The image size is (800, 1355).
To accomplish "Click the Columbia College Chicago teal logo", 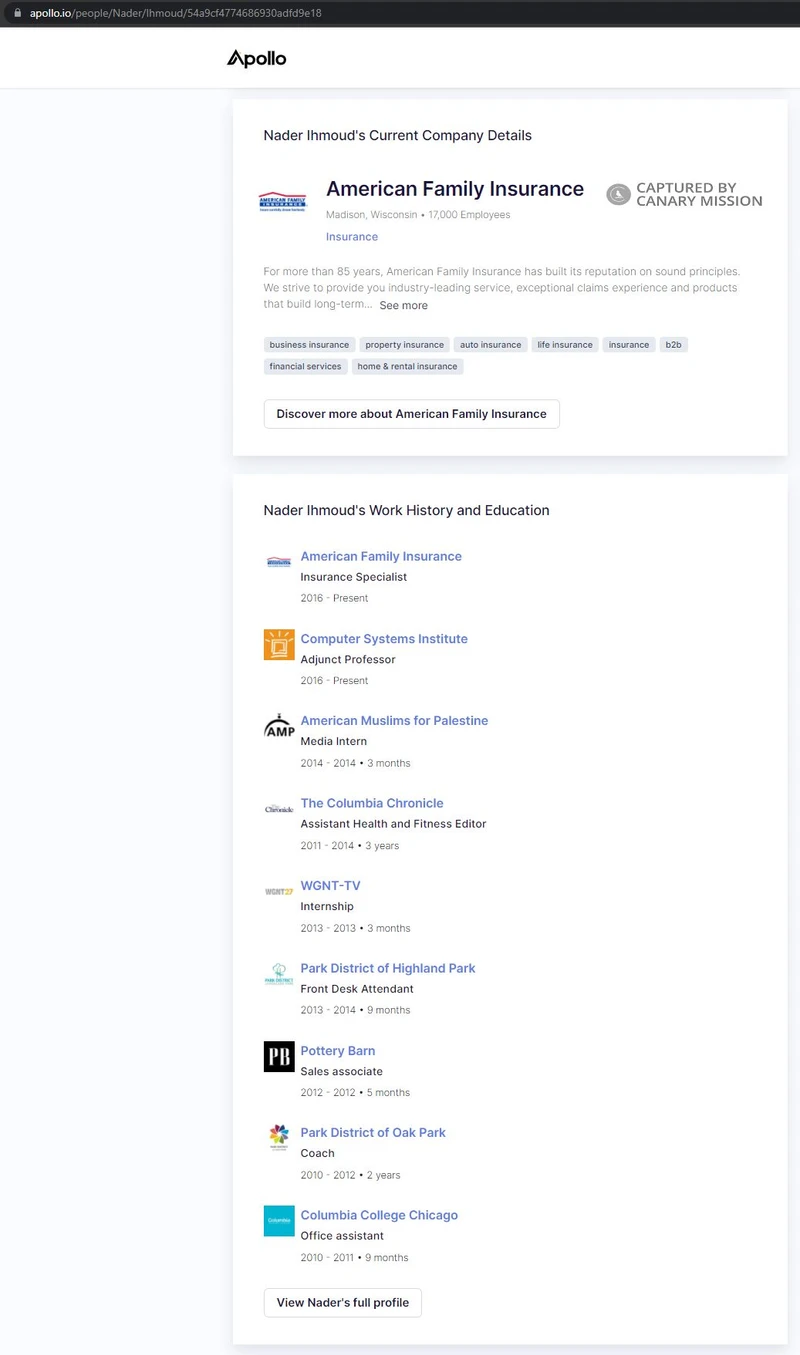I will (279, 1221).
